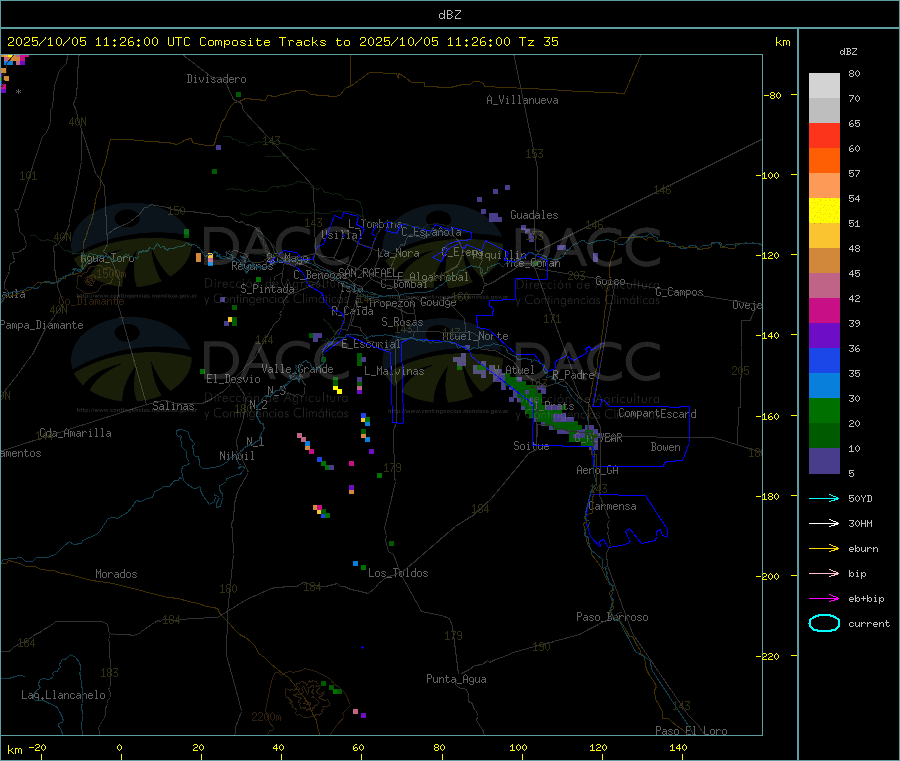Screen dimensions: 900x761
Task: Pick the magenta 39-42 dBZ color swatch
Action: tap(824, 310)
